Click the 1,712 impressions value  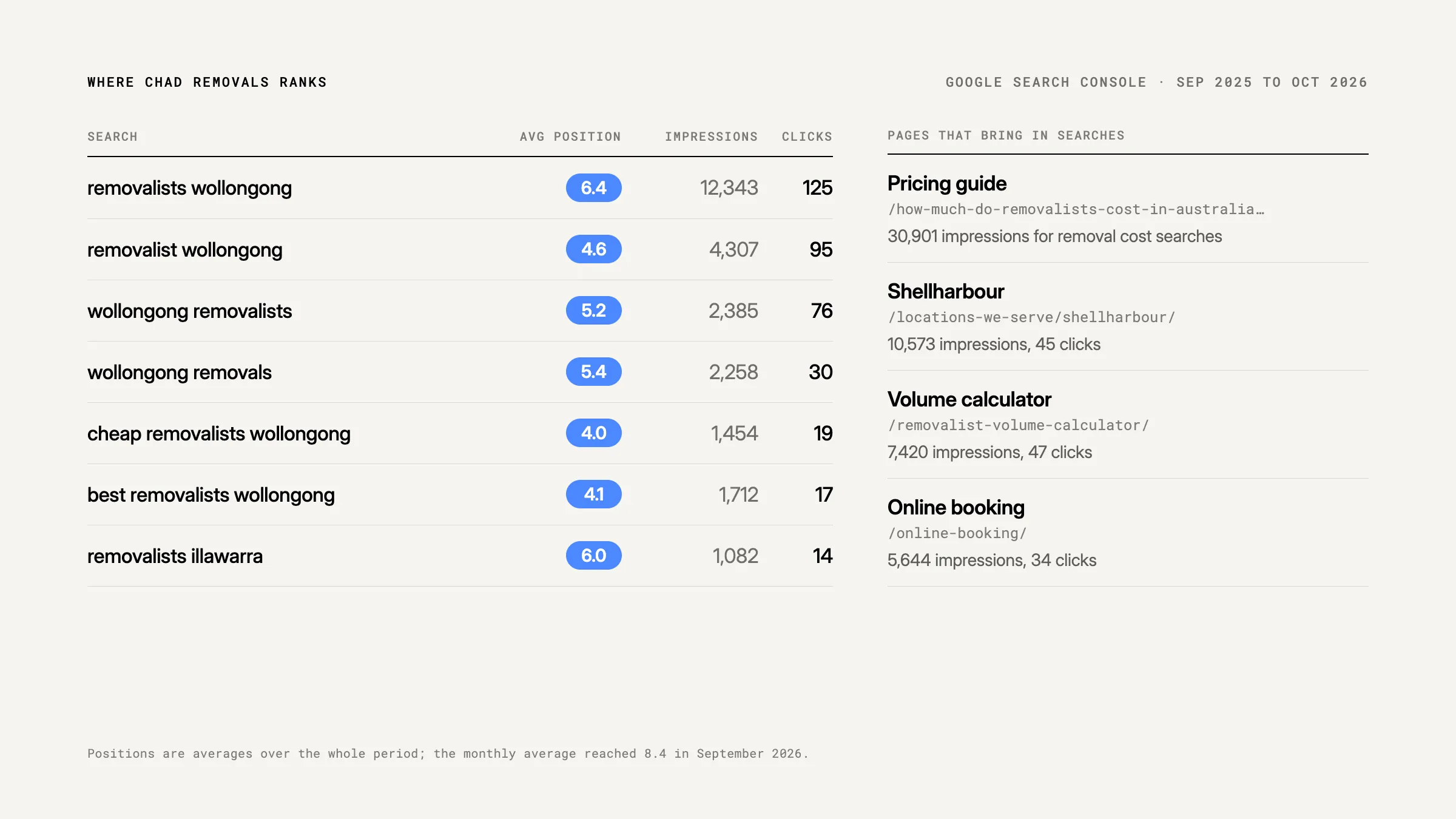[x=738, y=494]
